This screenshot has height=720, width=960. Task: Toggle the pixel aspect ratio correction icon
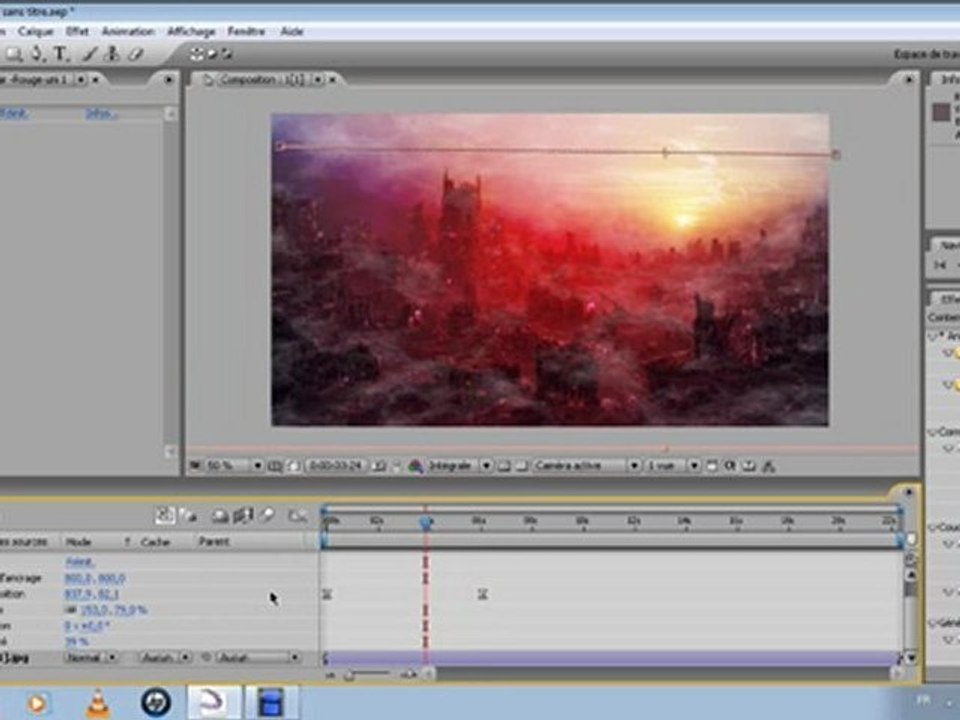point(711,466)
